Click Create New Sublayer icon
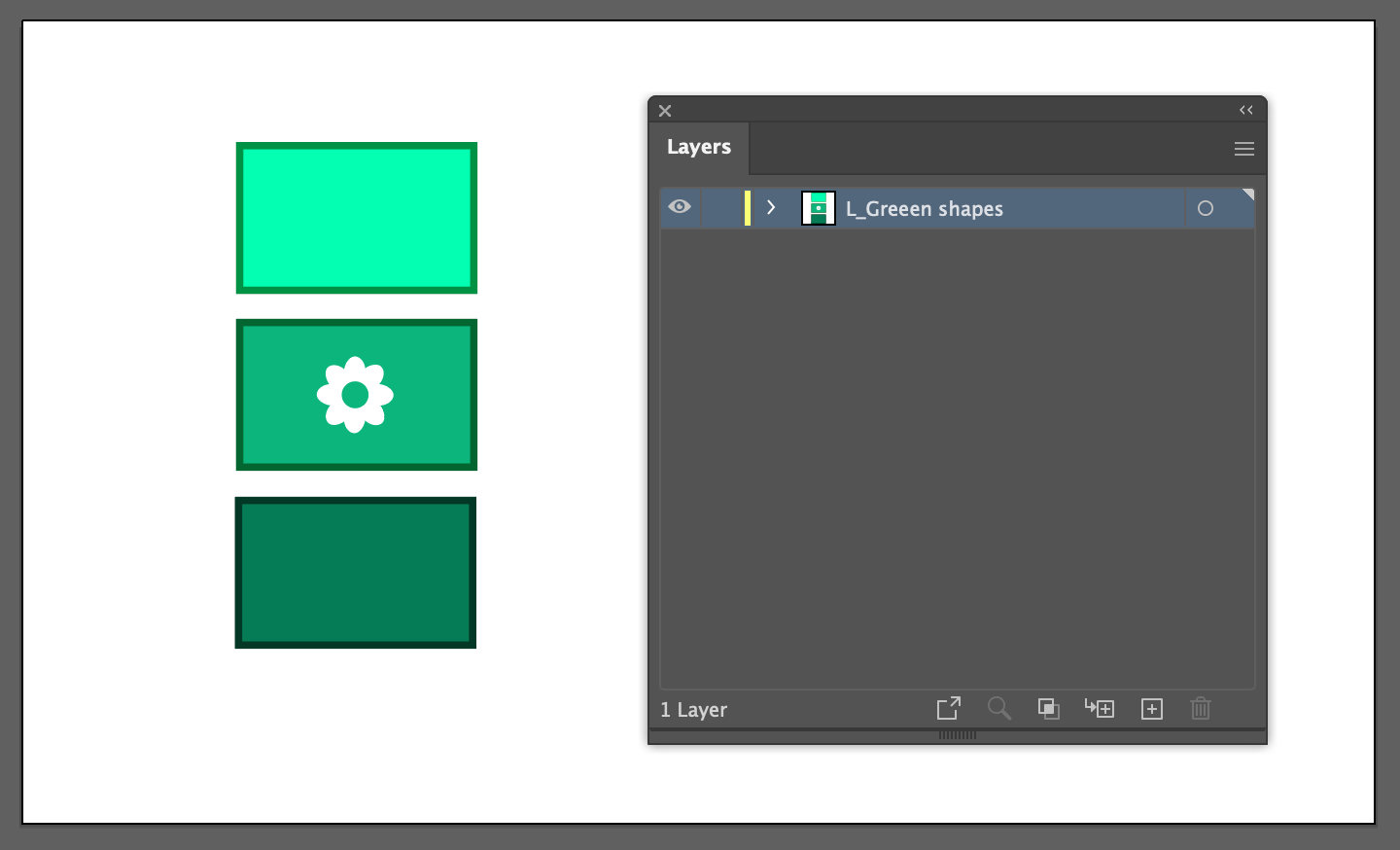 click(x=1100, y=709)
